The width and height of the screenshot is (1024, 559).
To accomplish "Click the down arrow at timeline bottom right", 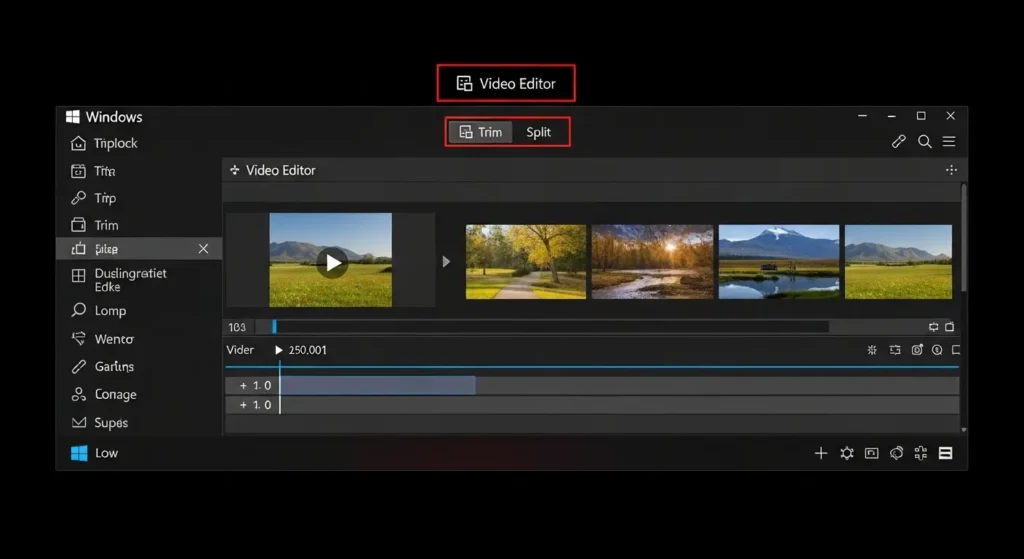I will point(964,430).
